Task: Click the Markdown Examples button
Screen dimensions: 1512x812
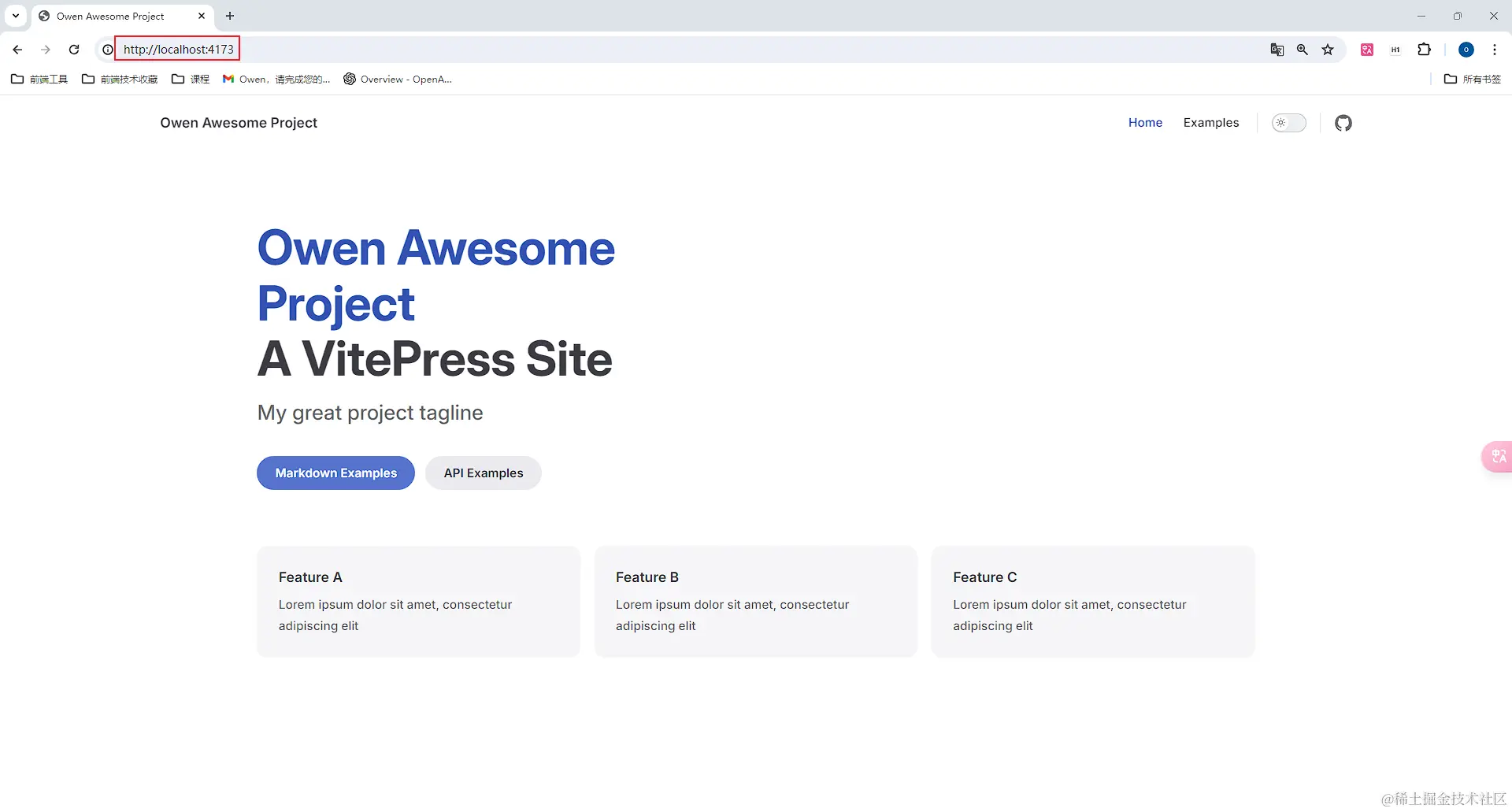Action: point(335,473)
